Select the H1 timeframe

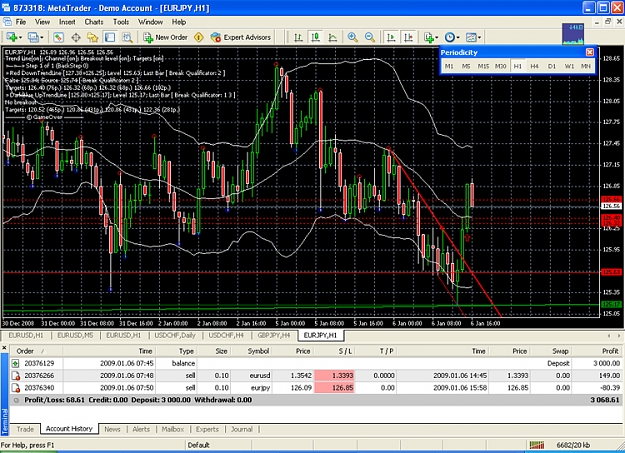coord(517,66)
